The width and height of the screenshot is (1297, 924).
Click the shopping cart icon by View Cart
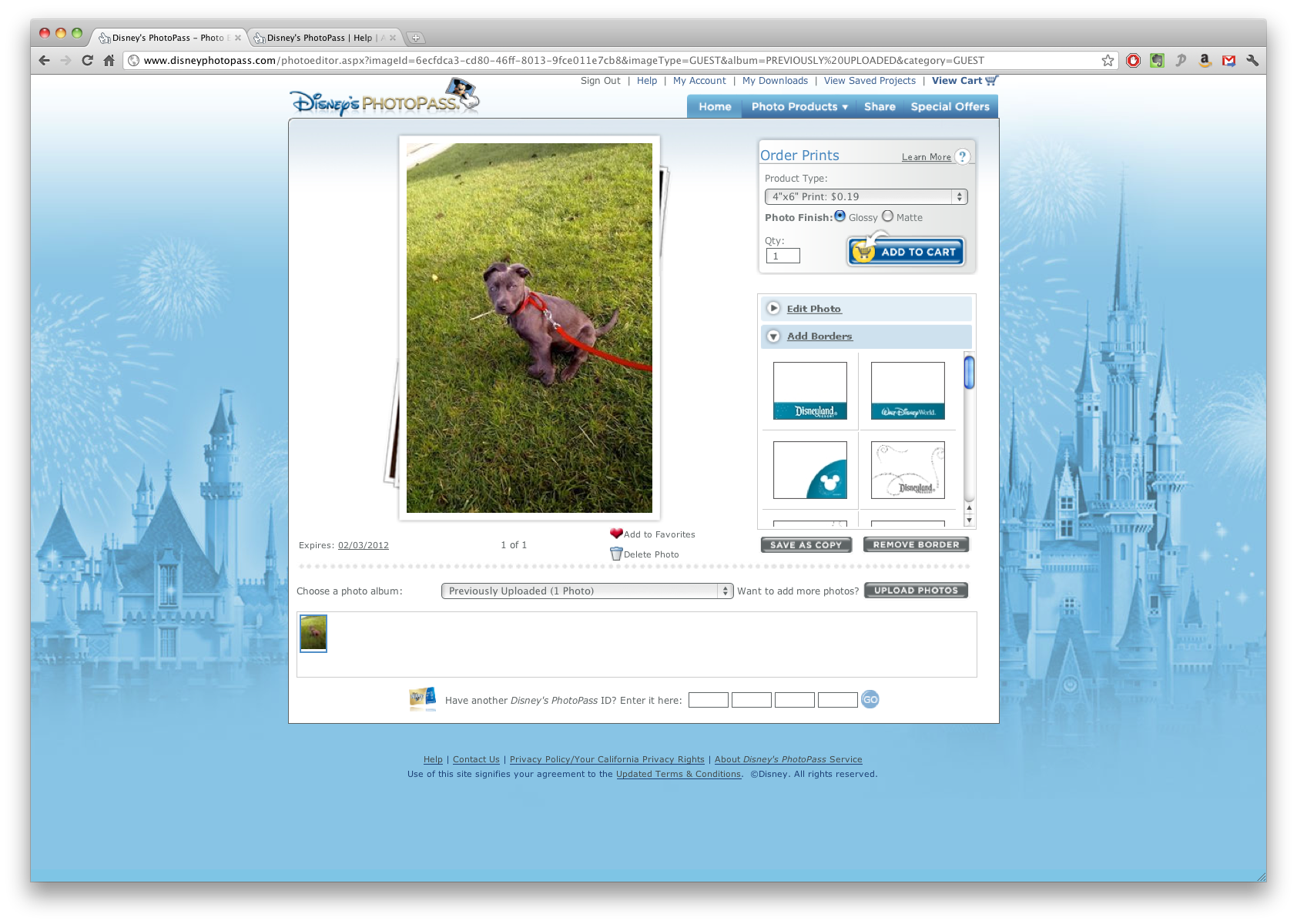(991, 80)
